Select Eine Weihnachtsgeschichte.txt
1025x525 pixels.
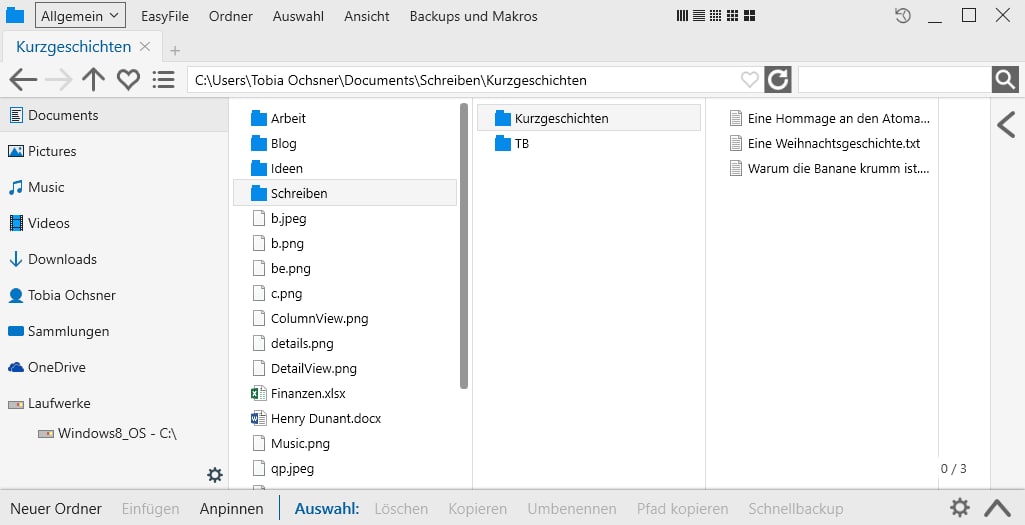click(824, 143)
